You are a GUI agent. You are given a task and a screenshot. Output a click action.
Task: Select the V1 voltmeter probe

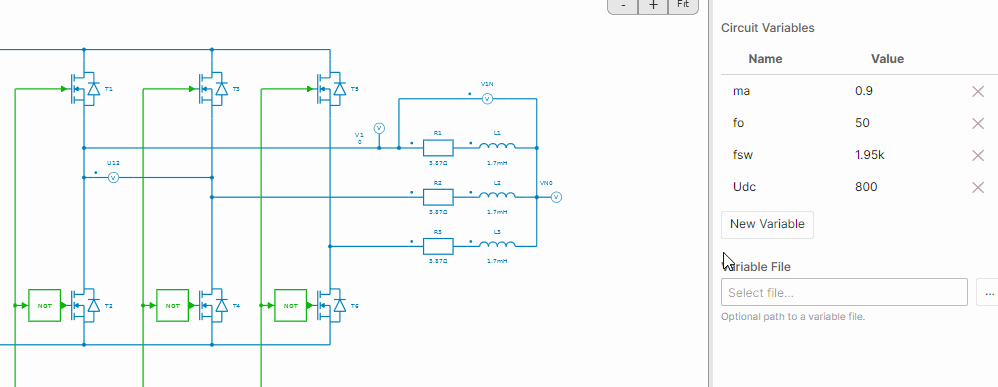379,129
